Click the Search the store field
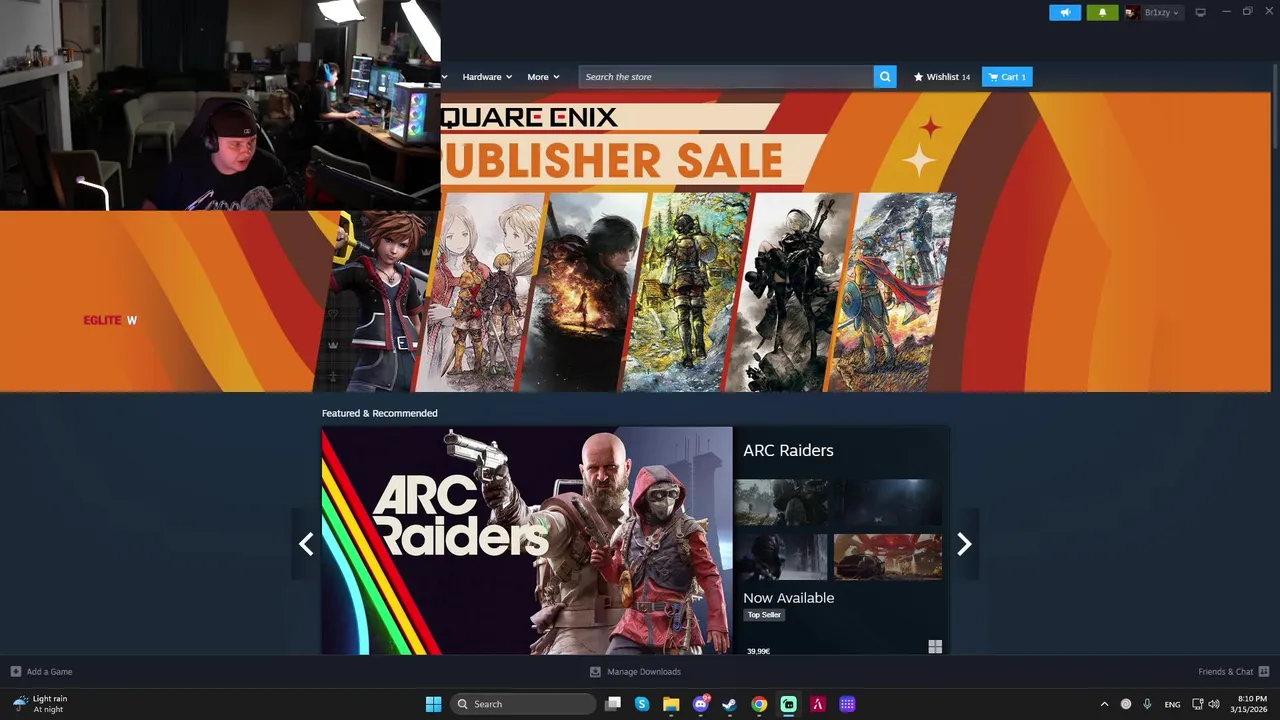The height and width of the screenshot is (720, 1280). [x=726, y=77]
